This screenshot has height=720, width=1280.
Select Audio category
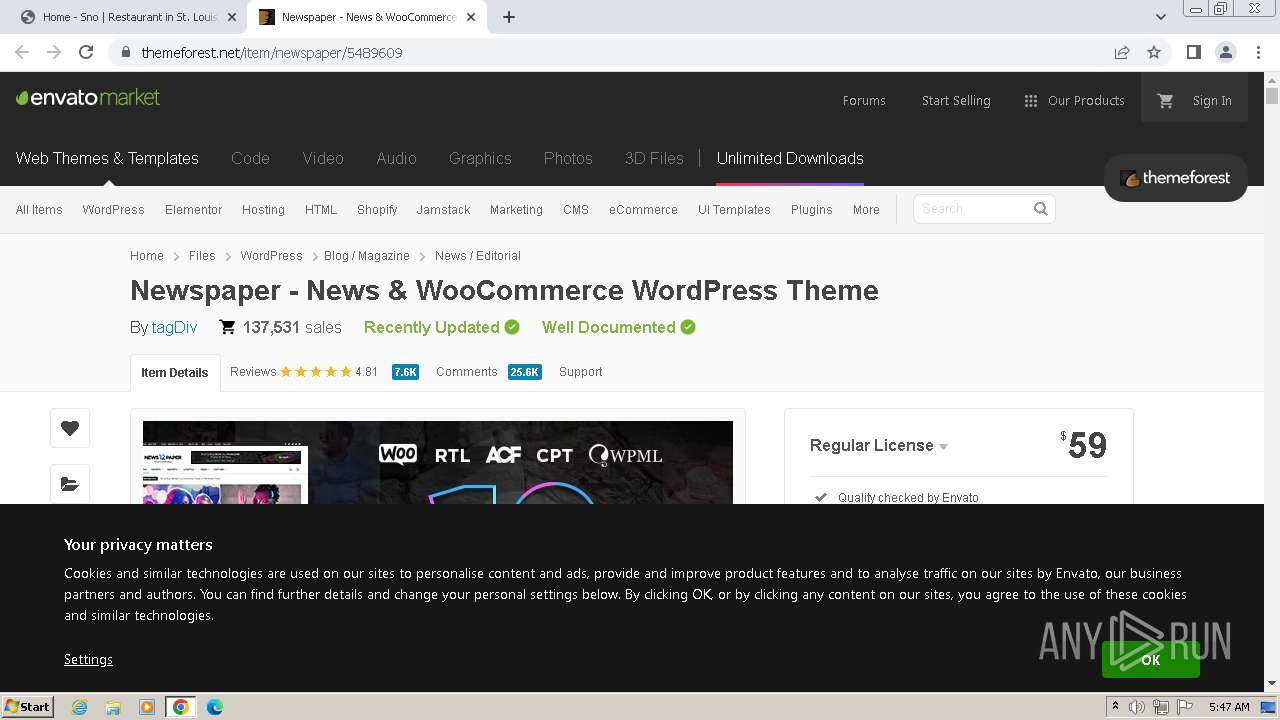pos(396,158)
